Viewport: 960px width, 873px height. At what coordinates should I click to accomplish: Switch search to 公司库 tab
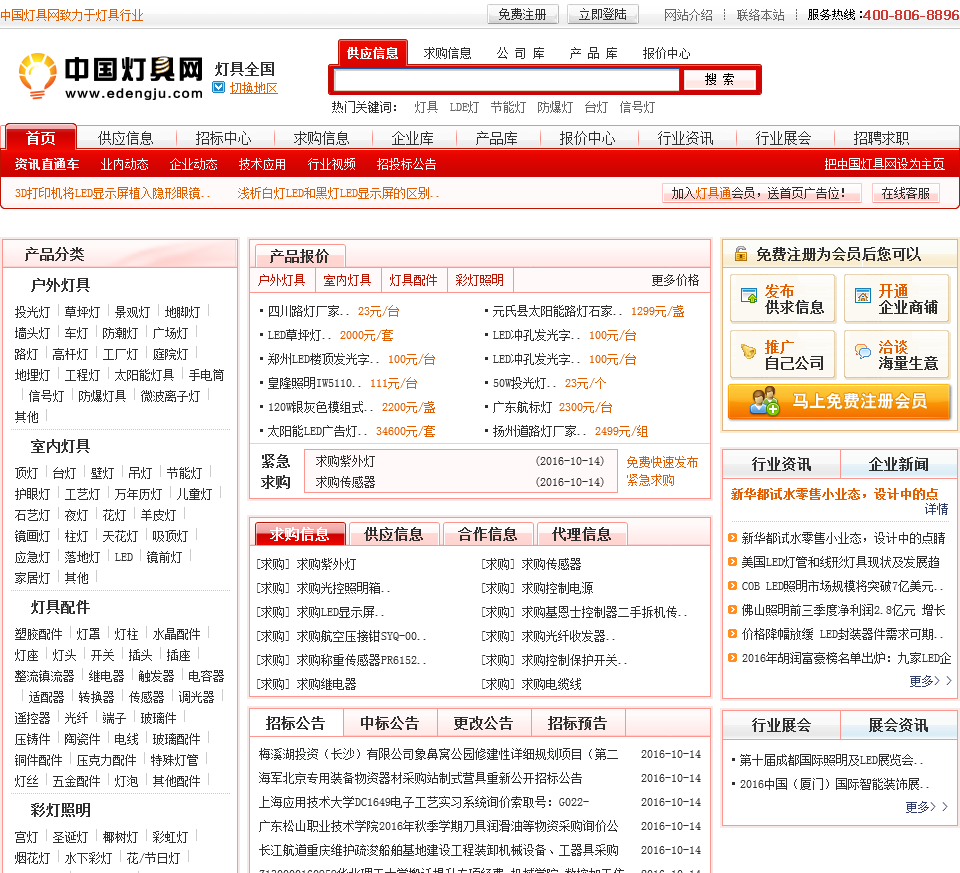pyautogui.click(x=520, y=53)
